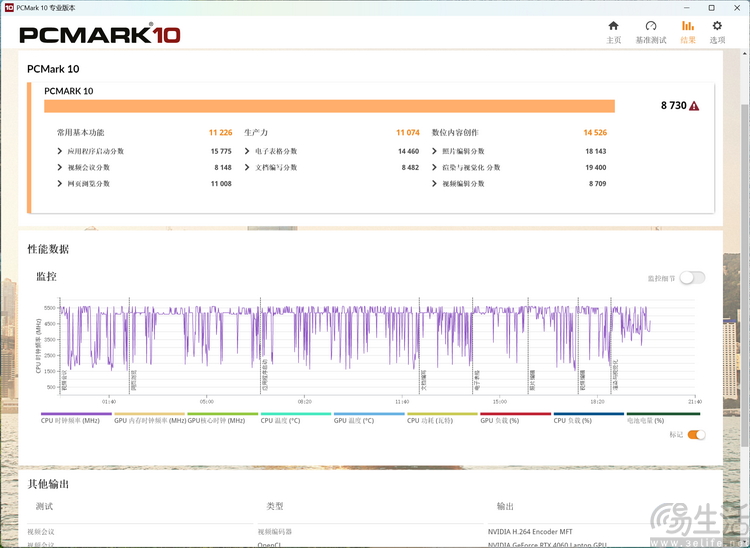Screen dimensions: 750x548
Task: Click the orange PCMARK 10 score bar
Action: pos(329,106)
